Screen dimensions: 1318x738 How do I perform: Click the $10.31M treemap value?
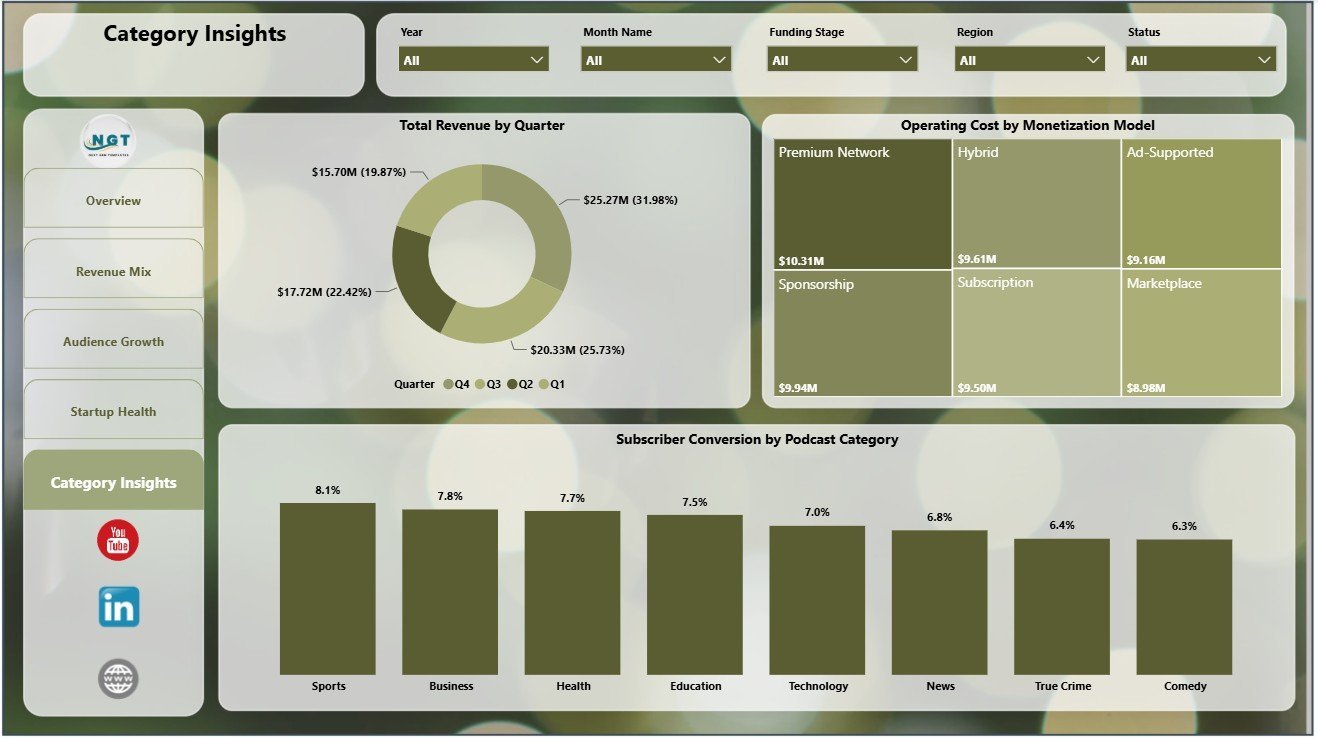click(801, 260)
